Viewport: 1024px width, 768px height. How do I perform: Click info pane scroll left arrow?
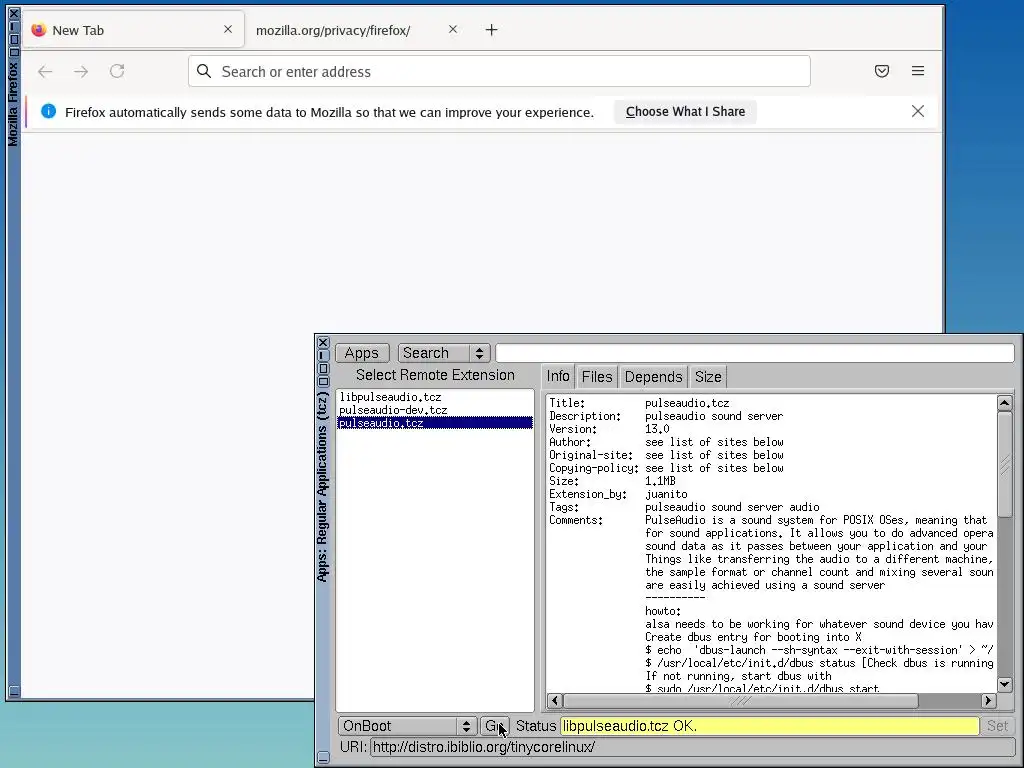554,701
